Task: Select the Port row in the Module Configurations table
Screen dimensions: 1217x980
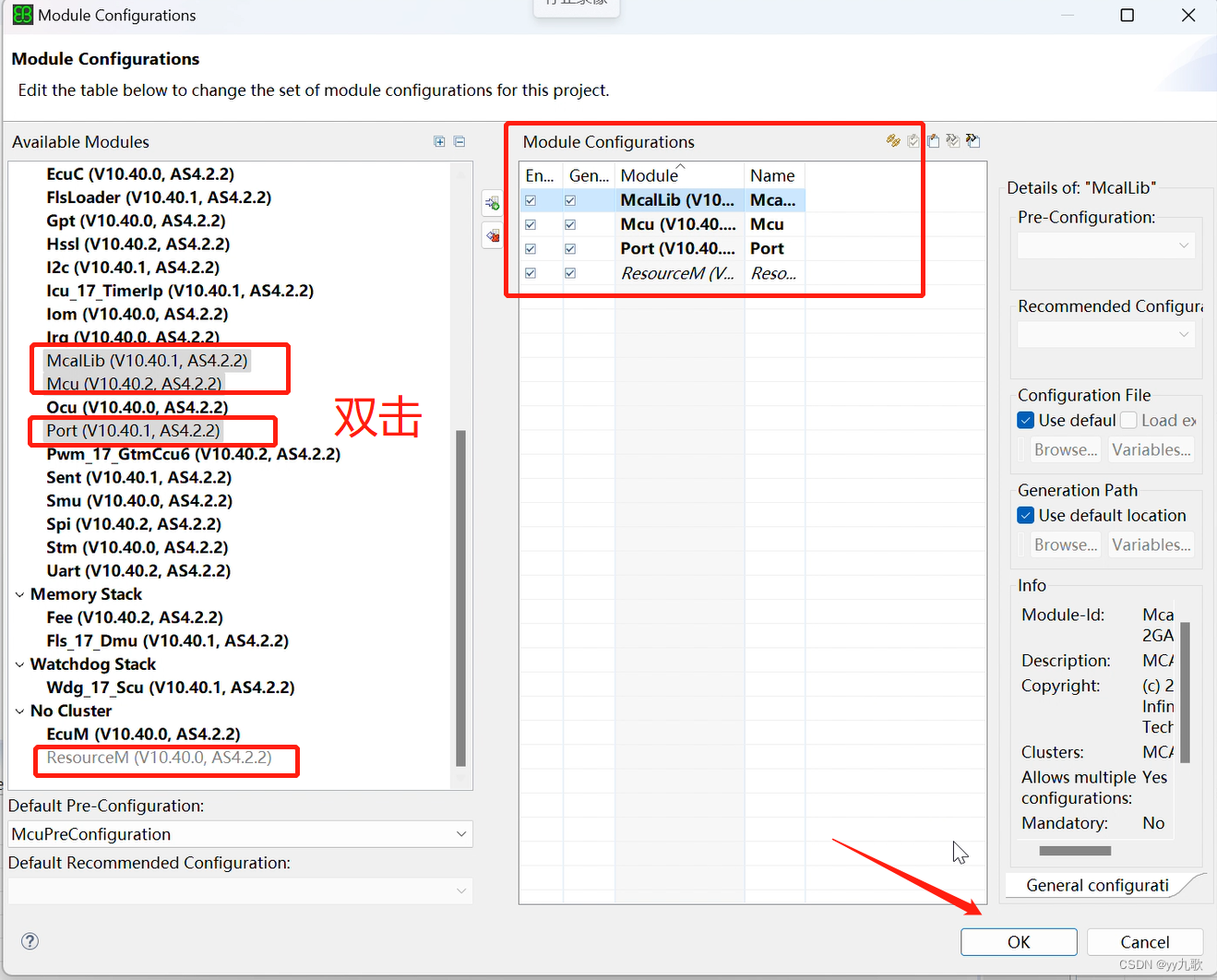Action: pos(662,248)
